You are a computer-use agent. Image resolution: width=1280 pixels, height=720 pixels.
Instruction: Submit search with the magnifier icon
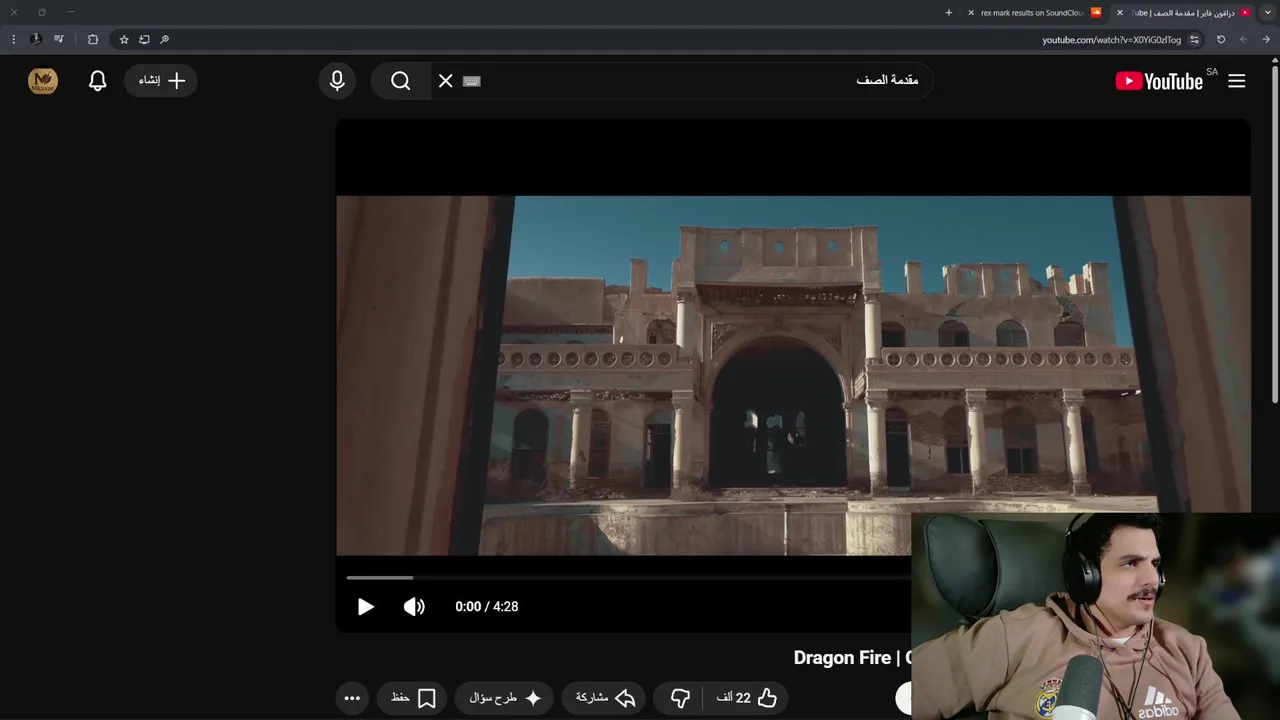click(401, 81)
